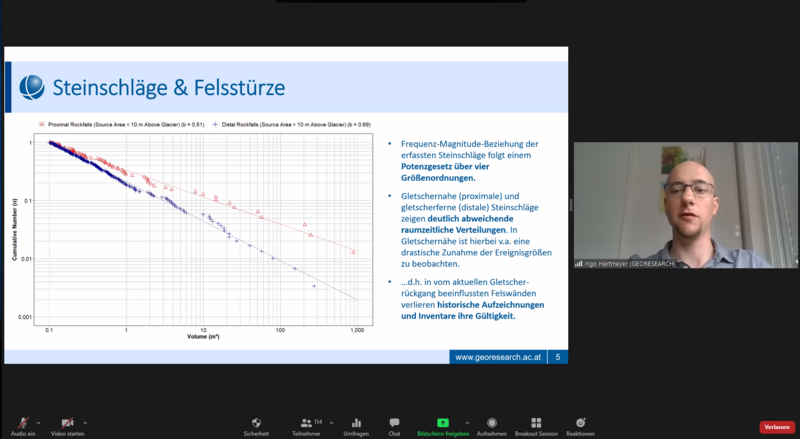The height and width of the screenshot is (439, 800).
Task: Click the divider handle between slide and video
Action: pyautogui.click(x=570, y=205)
